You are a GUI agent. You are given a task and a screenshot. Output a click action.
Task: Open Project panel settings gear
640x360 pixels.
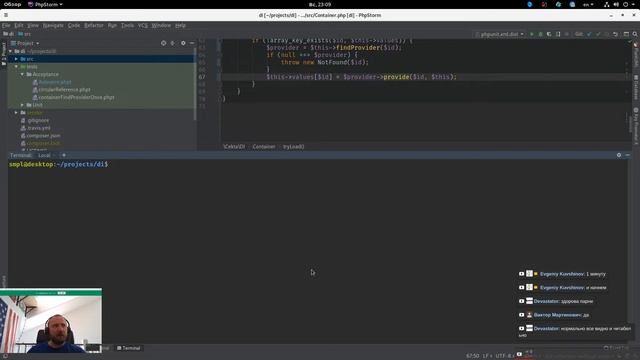183,43
